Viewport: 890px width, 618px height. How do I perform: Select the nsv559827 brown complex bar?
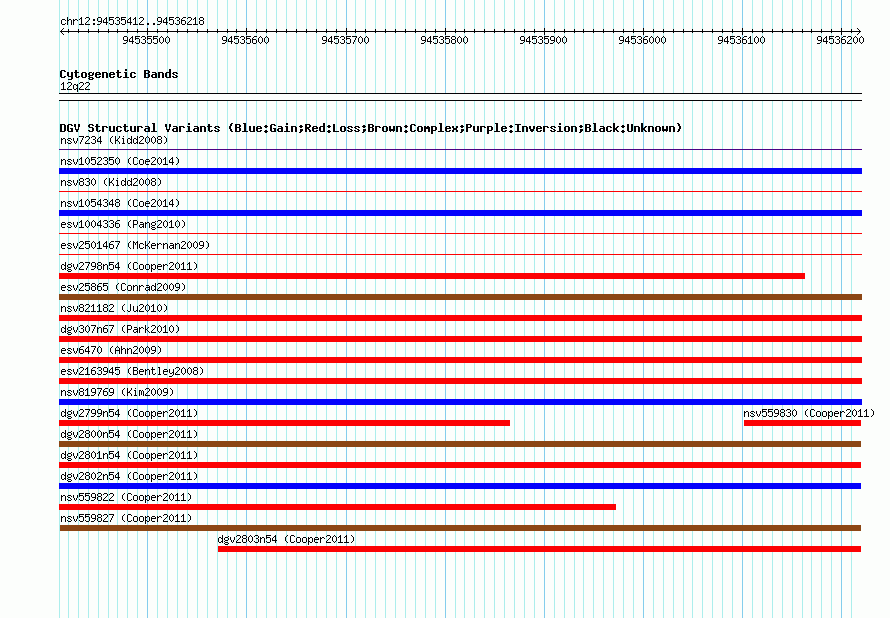[460, 528]
